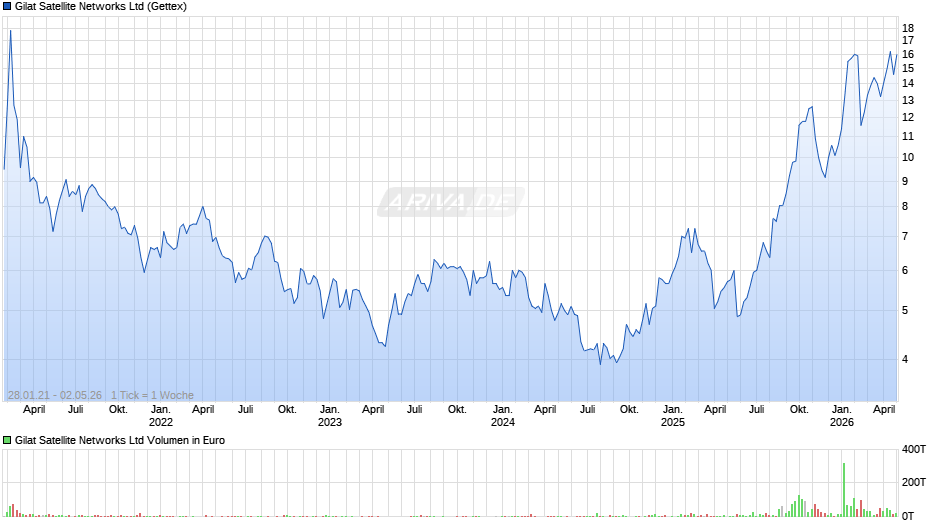Click the volume axis label 400T

[x=914, y=449]
